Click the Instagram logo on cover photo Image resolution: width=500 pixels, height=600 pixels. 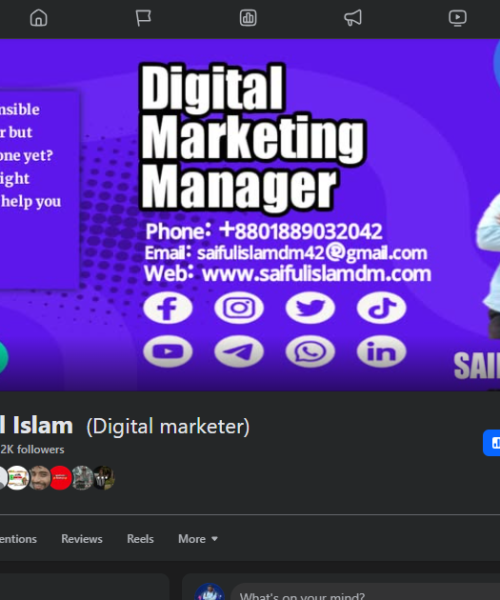click(x=239, y=308)
